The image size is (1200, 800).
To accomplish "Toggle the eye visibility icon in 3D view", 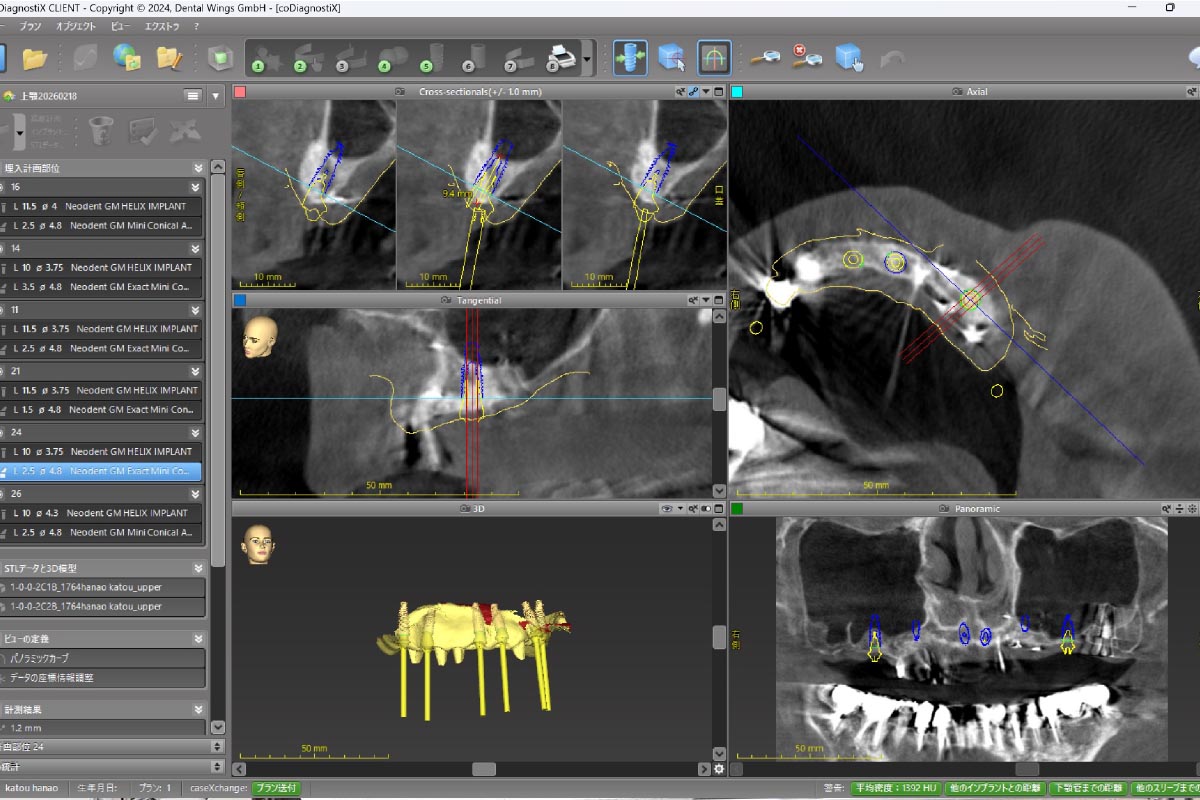I will point(667,509).
